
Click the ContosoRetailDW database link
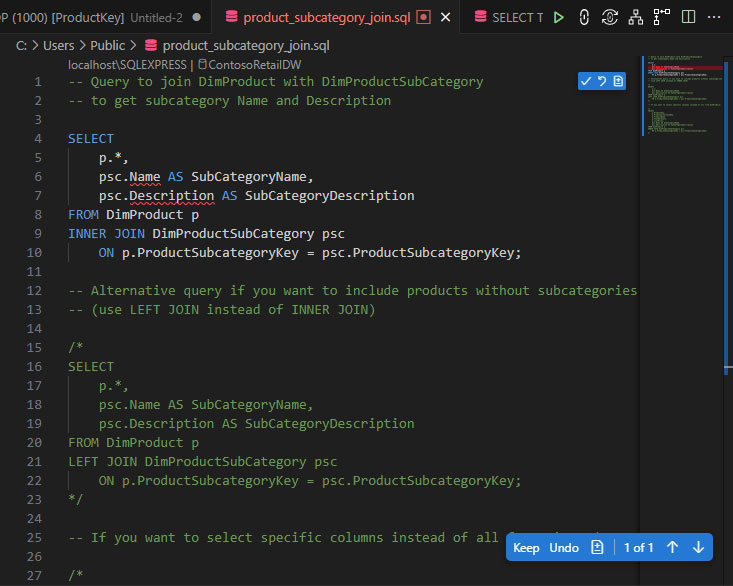pyautogui.click(x=255, y=64)
